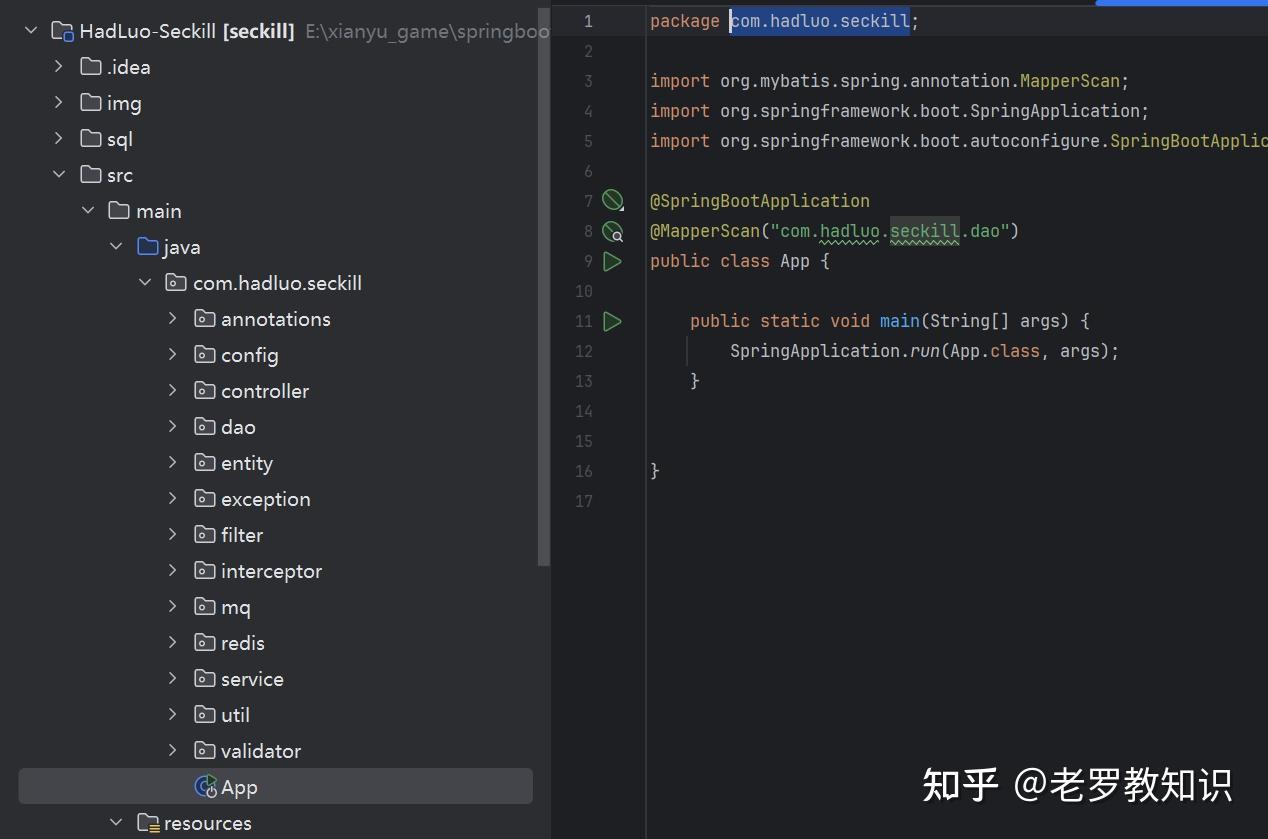Expand the controller package

coord(172,391)
